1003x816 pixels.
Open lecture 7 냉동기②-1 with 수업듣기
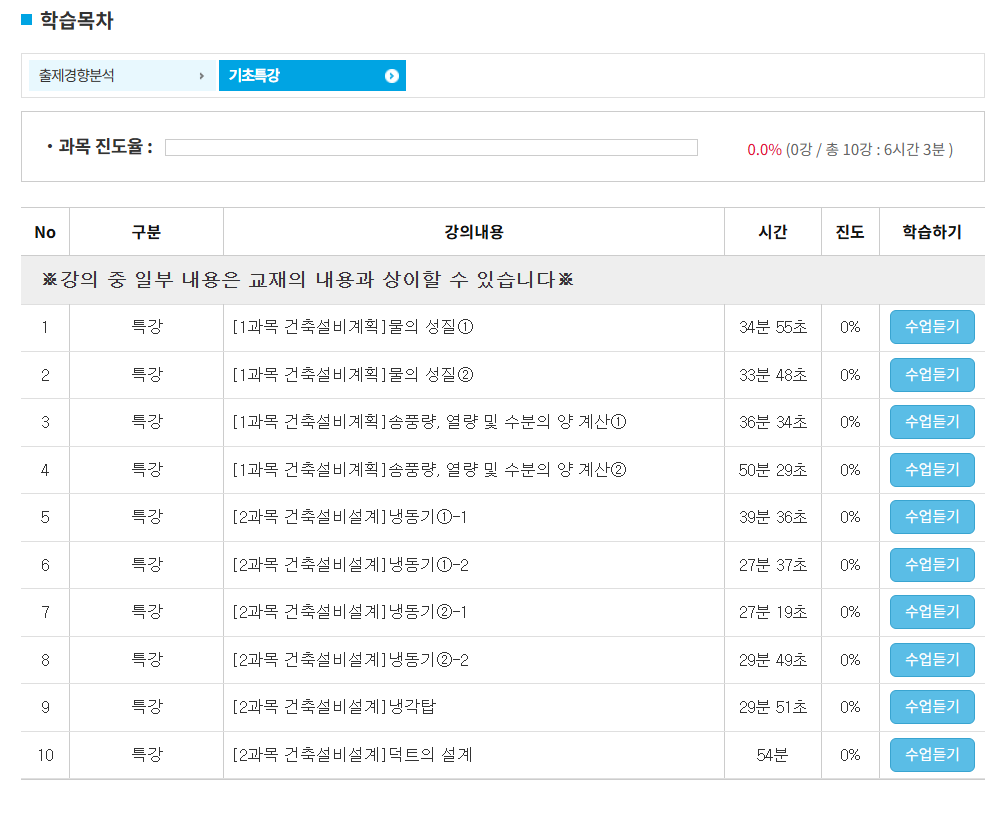coord(931,612)
